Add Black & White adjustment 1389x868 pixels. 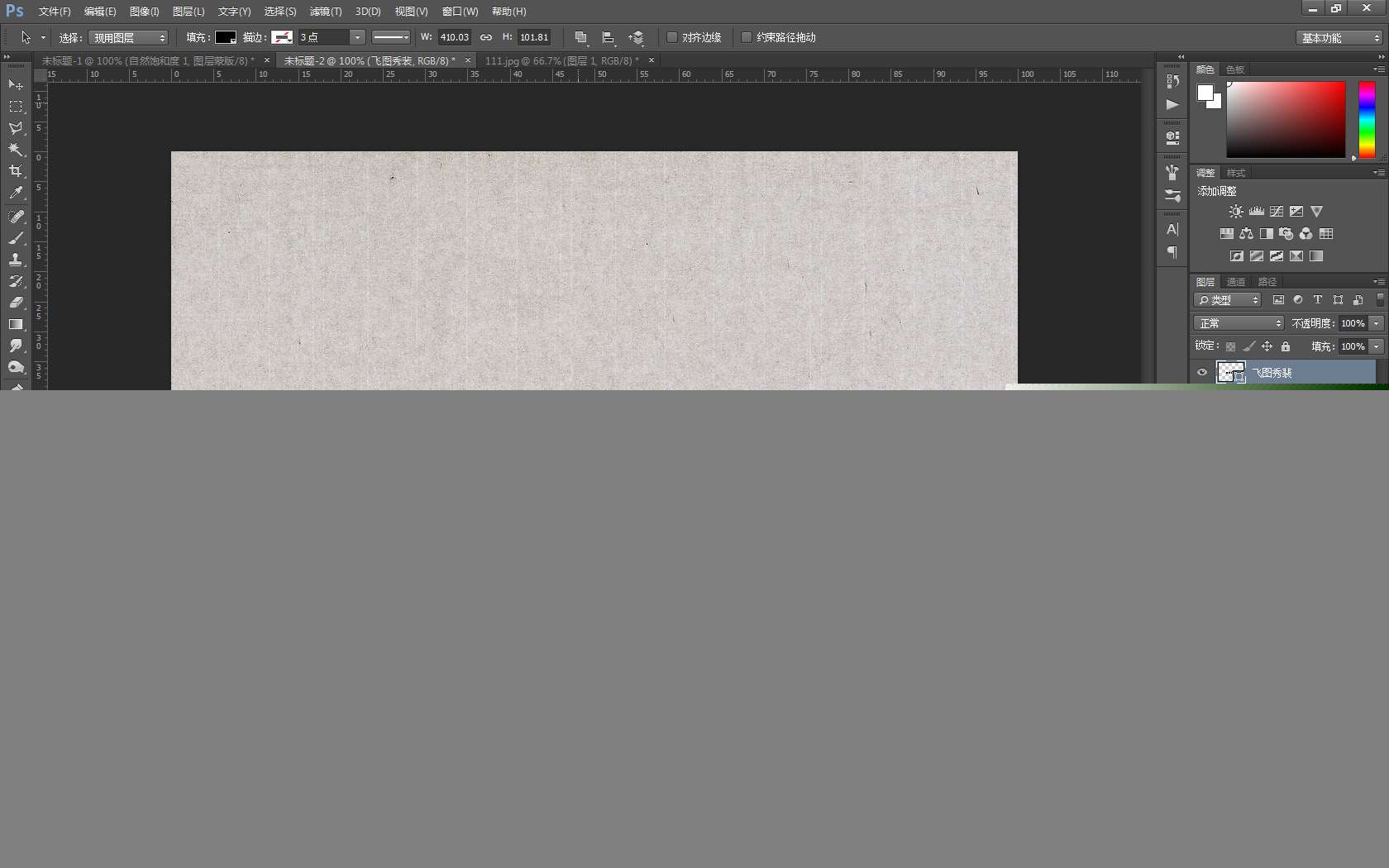point(1267,234)
